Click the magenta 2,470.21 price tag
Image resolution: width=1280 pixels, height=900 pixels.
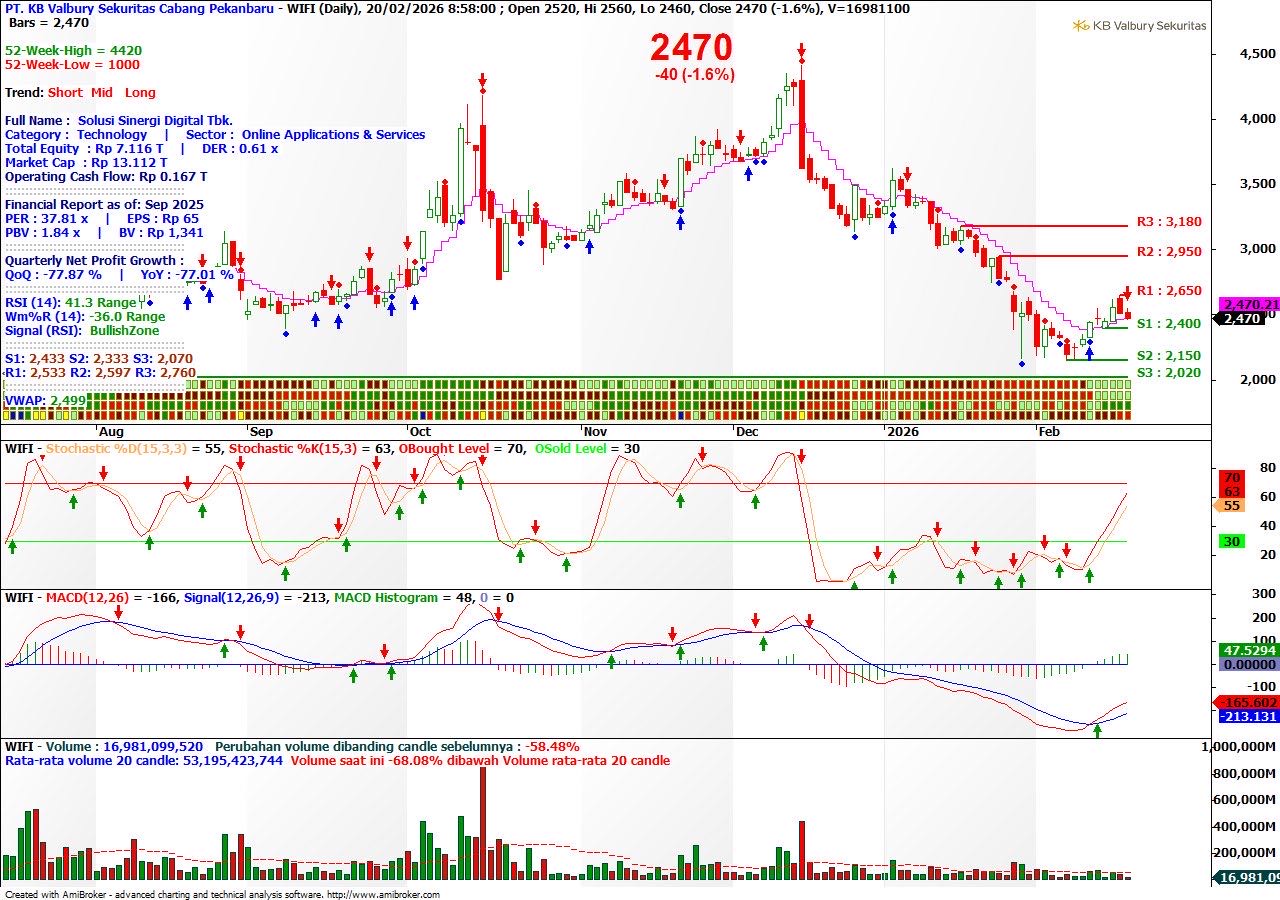pos(1249,304)
